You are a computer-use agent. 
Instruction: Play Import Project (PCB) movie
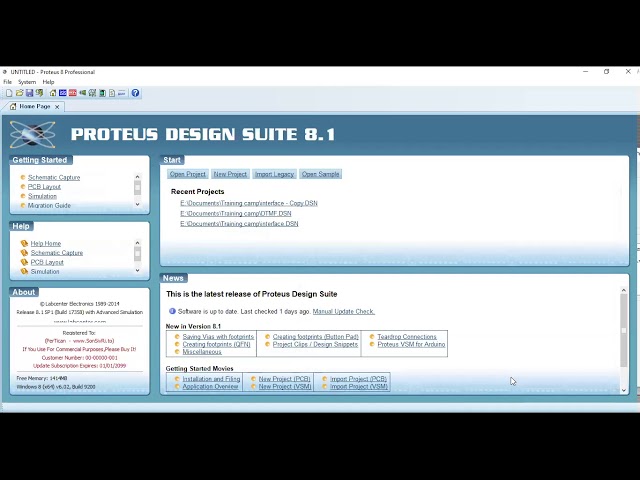click(x=358, y=379)
